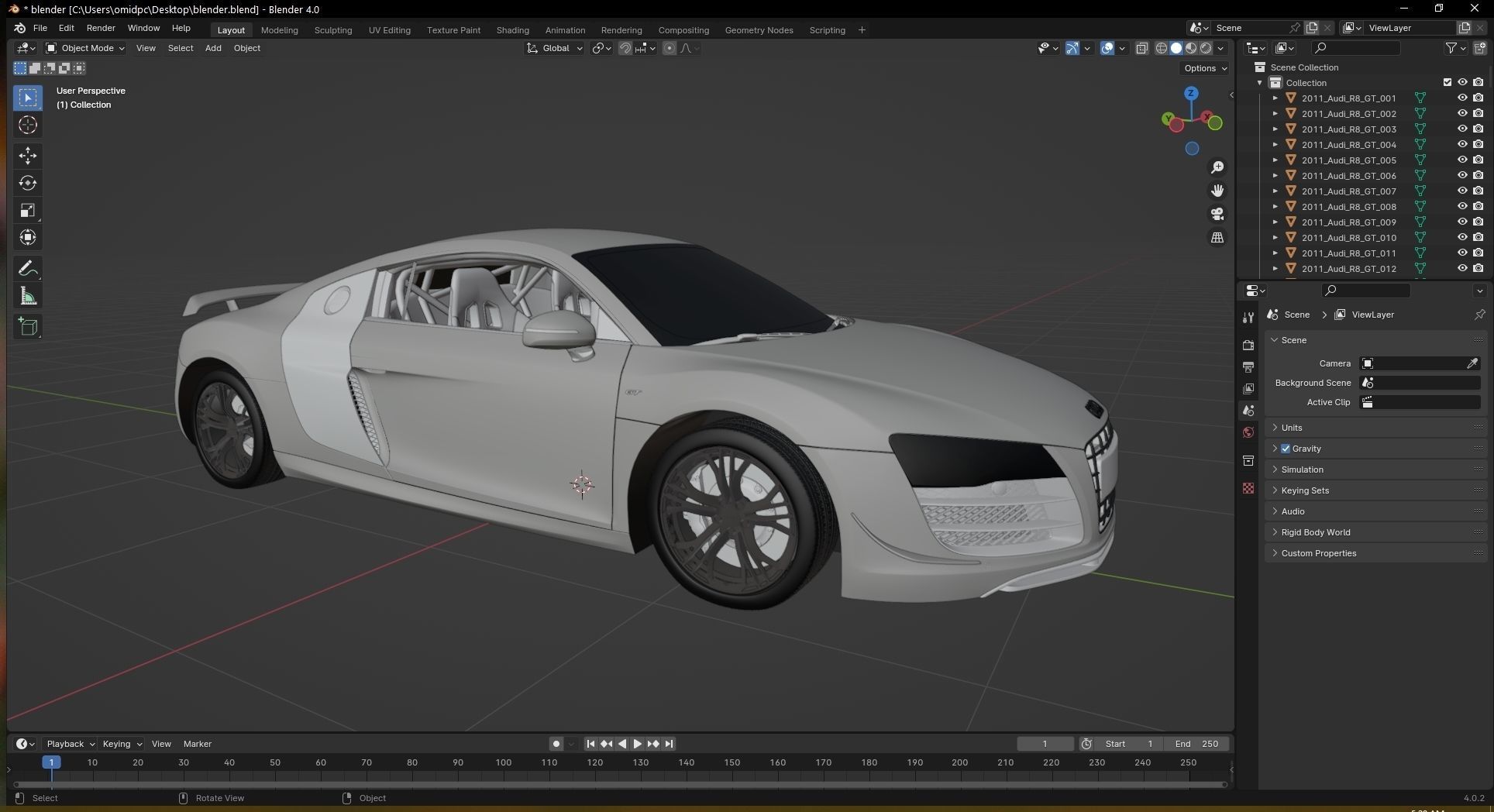
Task: Click the pan view hand icon
Action: click(x=1217, y=191)
